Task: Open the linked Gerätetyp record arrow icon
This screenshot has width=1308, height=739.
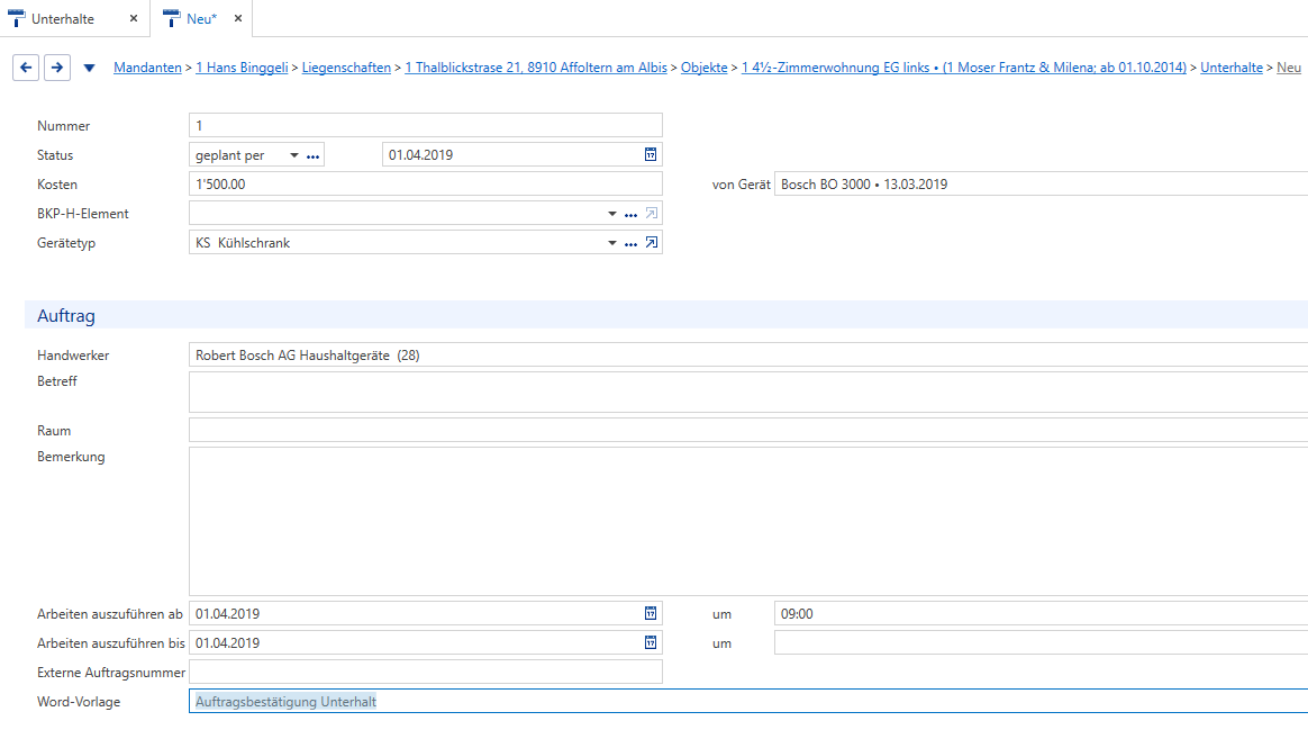Action: point(651,242)
